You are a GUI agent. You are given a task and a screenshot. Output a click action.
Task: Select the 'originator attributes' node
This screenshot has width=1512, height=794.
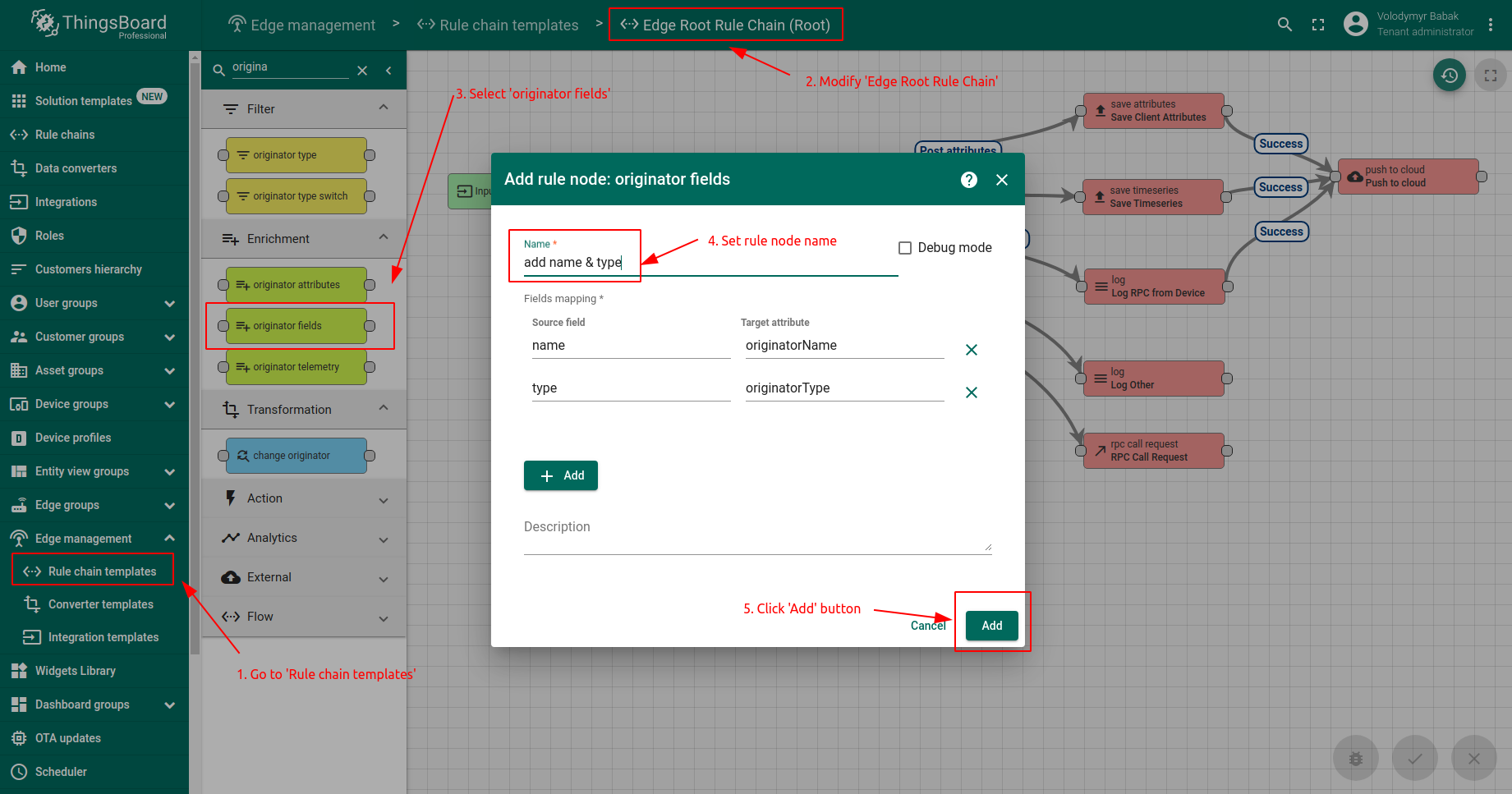tap(296, 285)
